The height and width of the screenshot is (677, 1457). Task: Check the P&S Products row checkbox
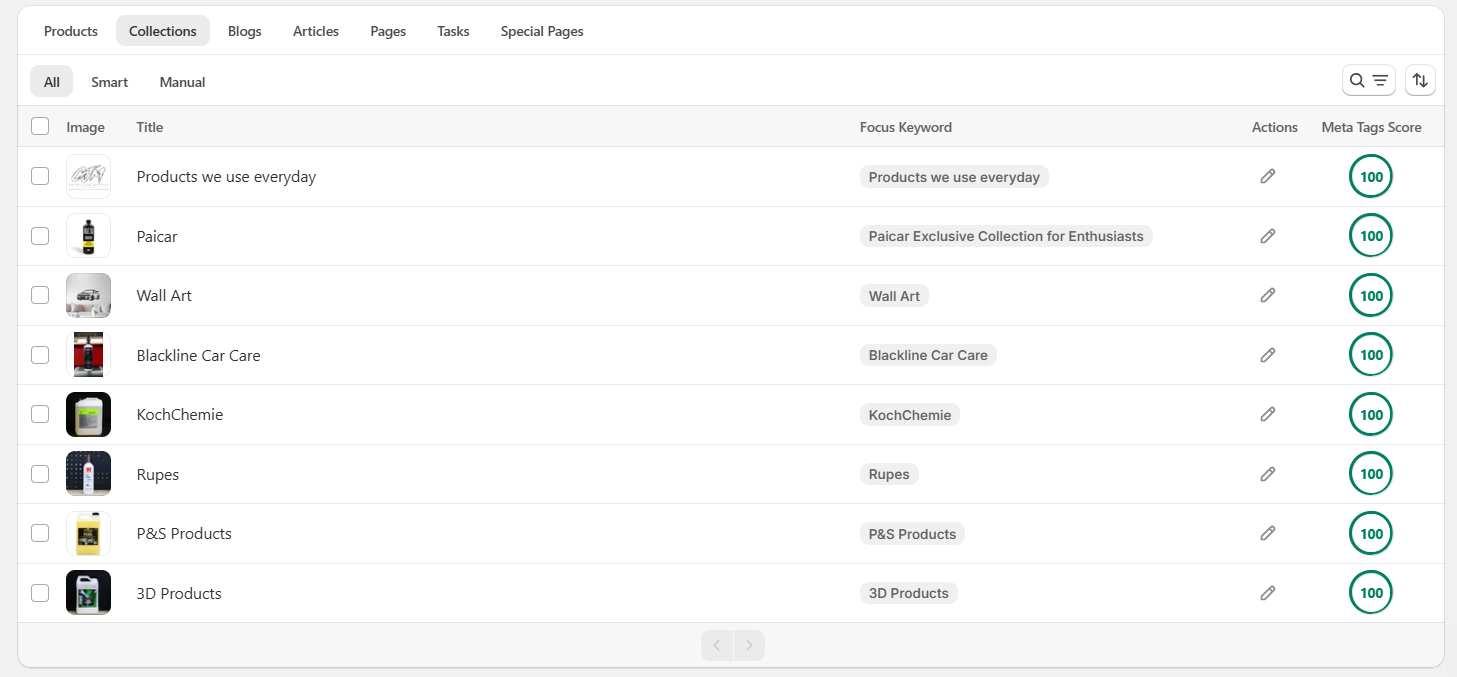coord(40,533)
